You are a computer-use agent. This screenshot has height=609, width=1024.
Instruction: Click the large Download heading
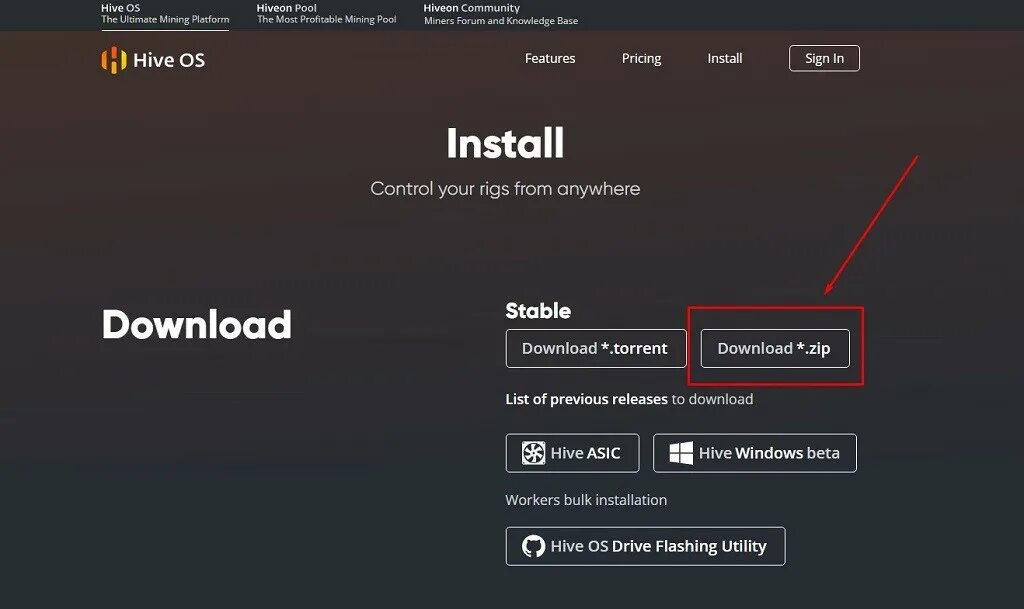[x=197, y=324]
